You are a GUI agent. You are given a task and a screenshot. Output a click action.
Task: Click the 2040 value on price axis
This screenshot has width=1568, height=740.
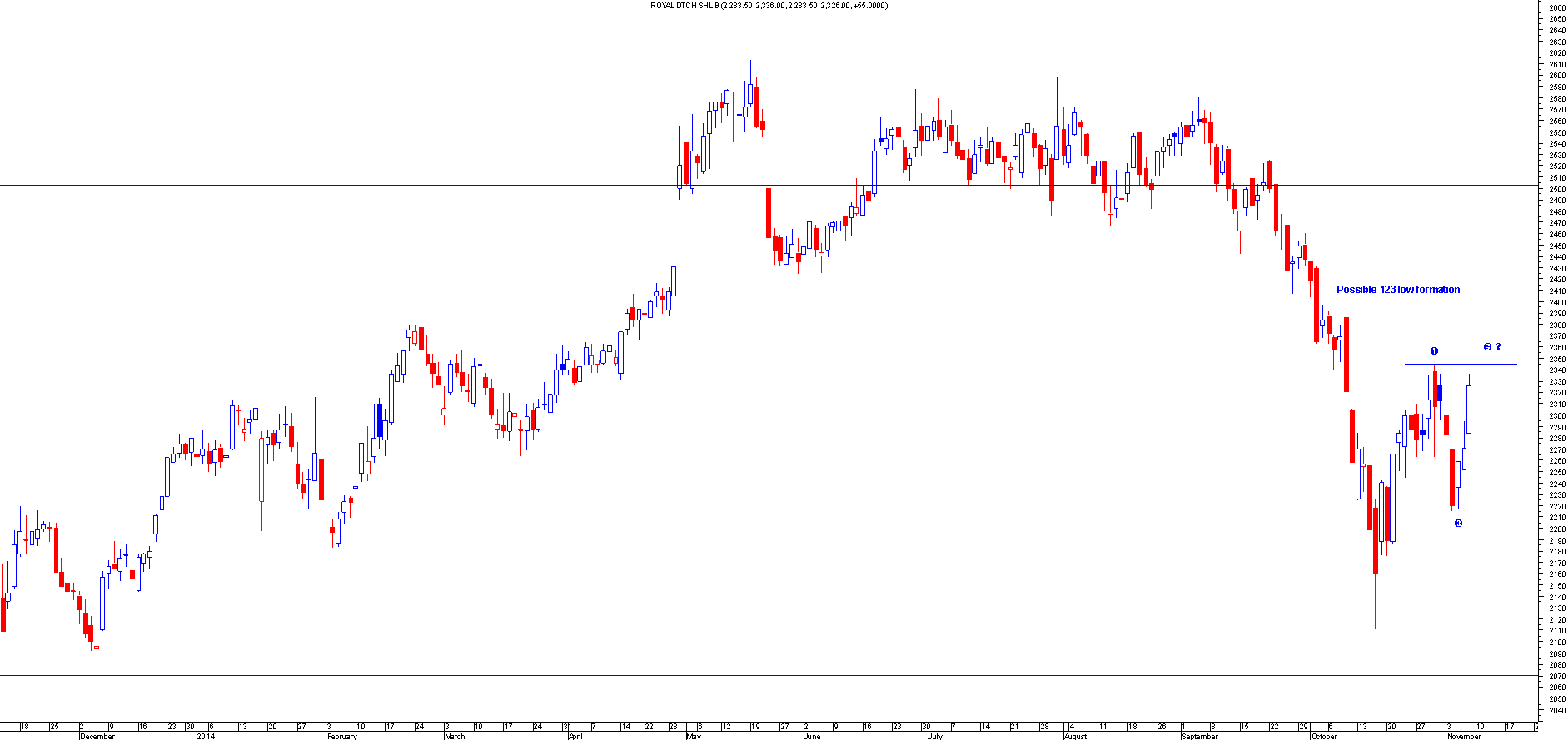click(1556, 710)
